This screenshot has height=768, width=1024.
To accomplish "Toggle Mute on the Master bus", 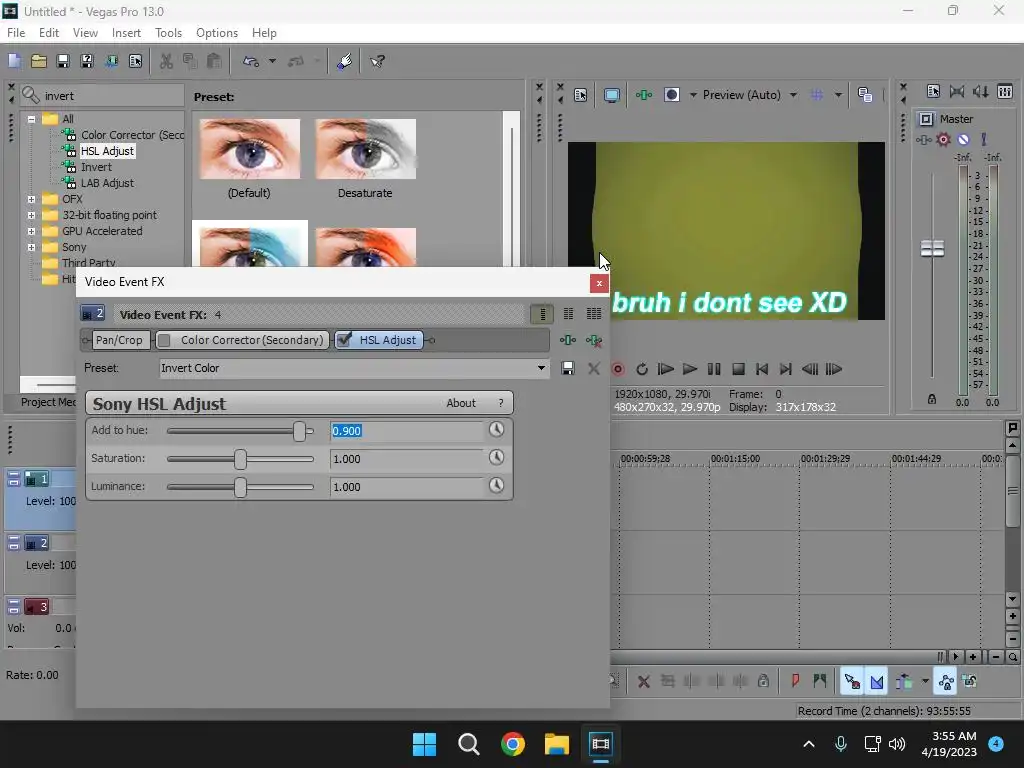I will pyautogui.click(x=963, y=139).
